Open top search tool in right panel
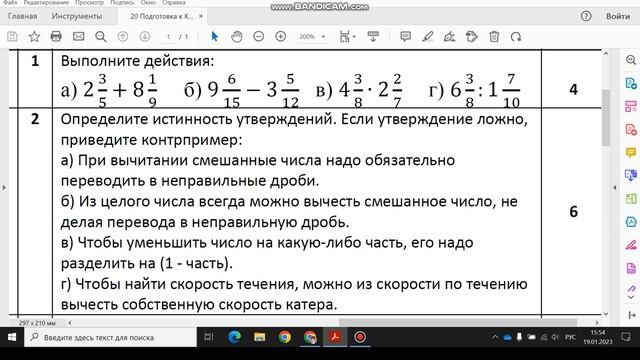 [631, 60]
